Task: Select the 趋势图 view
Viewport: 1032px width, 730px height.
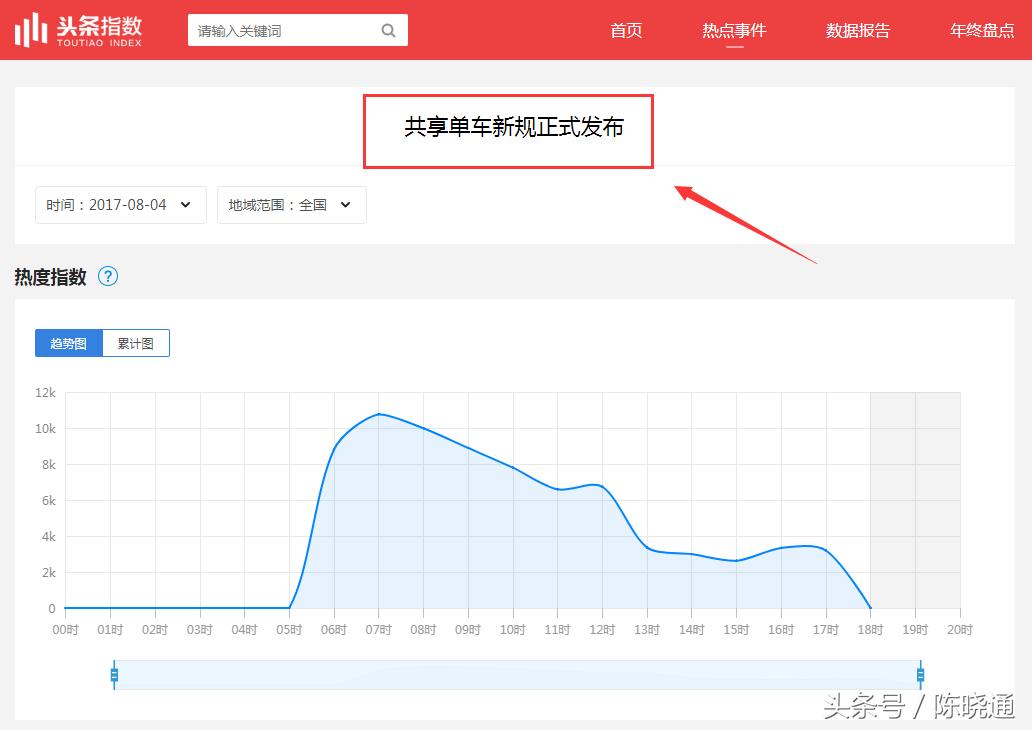Action: 67,343
